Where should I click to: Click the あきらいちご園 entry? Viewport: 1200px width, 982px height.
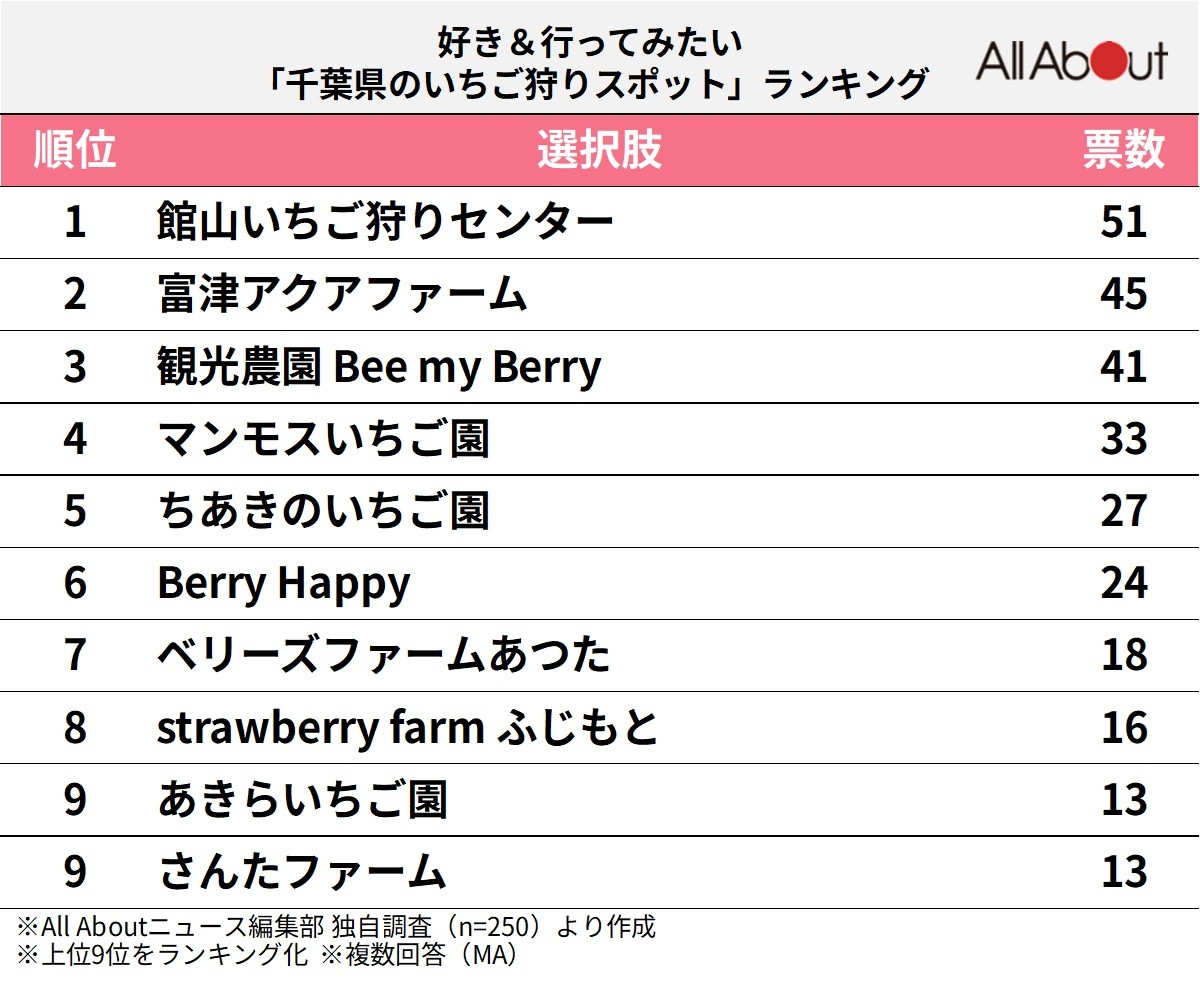click(x=302, y=800)
